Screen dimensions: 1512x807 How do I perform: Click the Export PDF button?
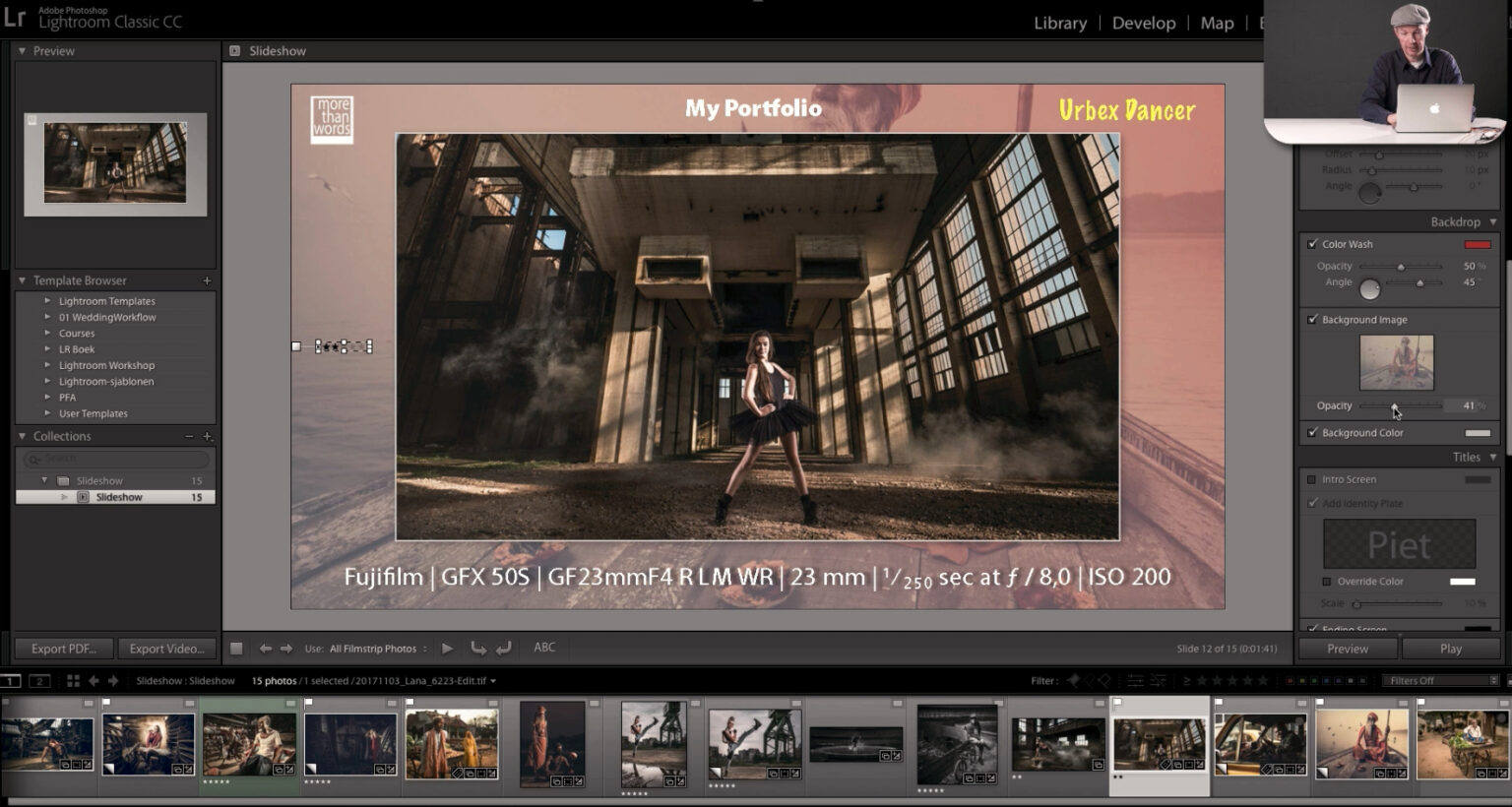click(x=63, y=648)
